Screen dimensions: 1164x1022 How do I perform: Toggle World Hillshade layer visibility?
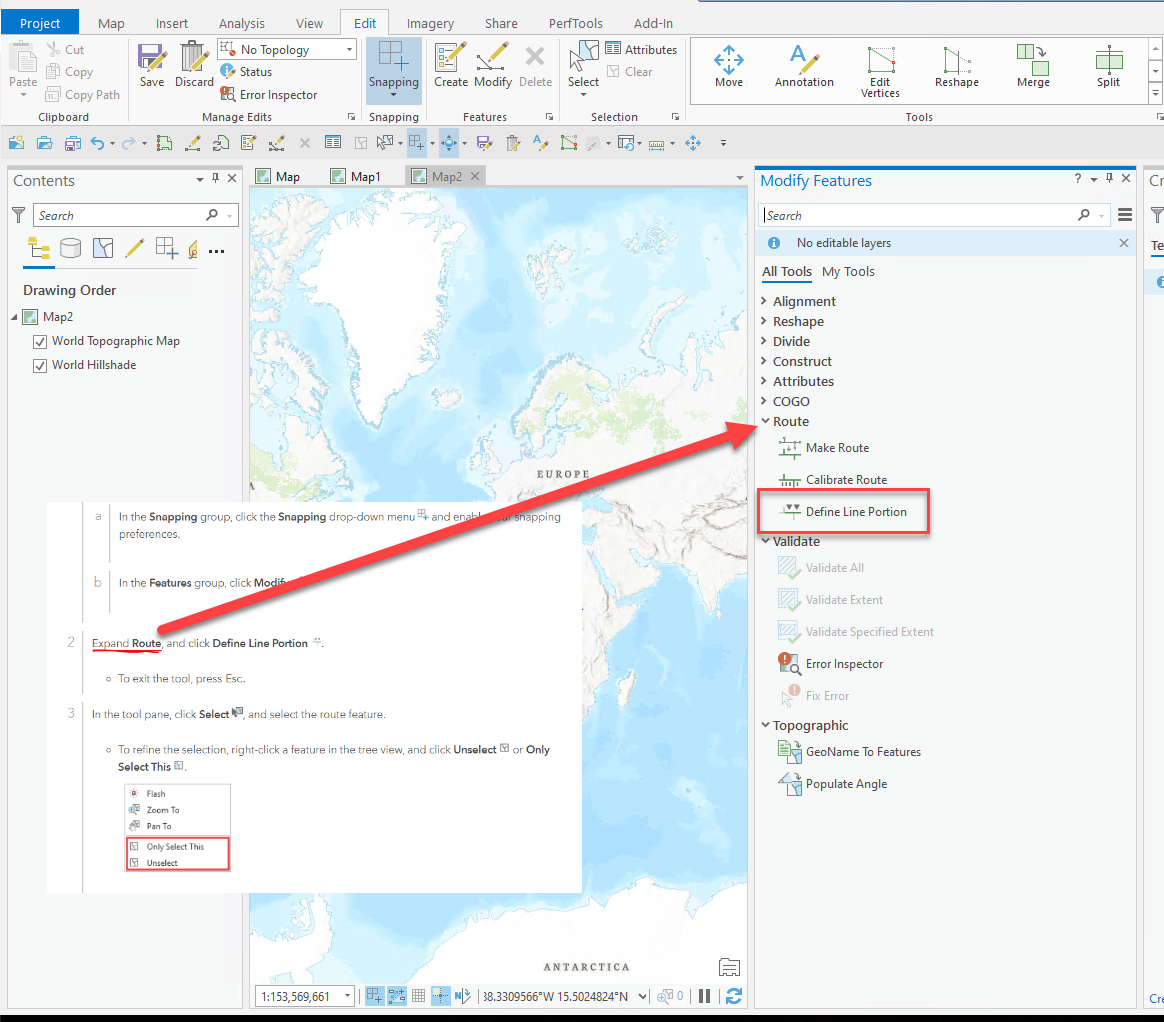click(x=39, y=365)
